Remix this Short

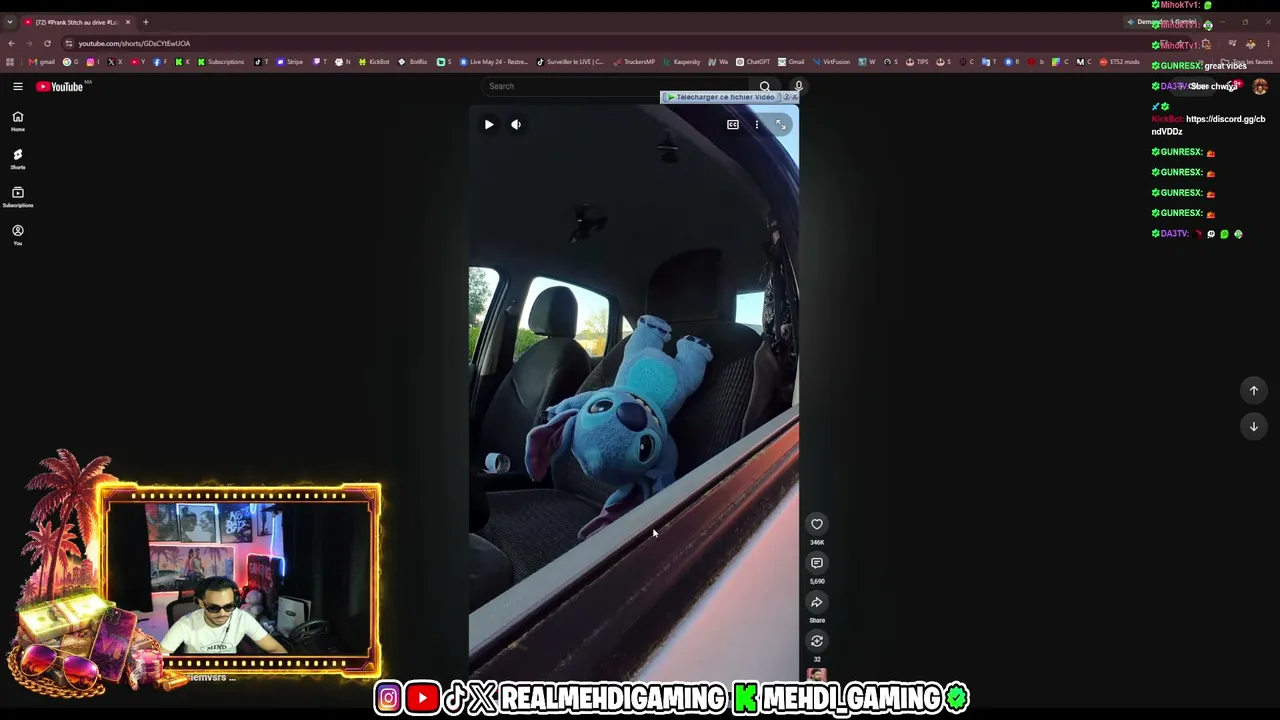[x=817, y=641]
